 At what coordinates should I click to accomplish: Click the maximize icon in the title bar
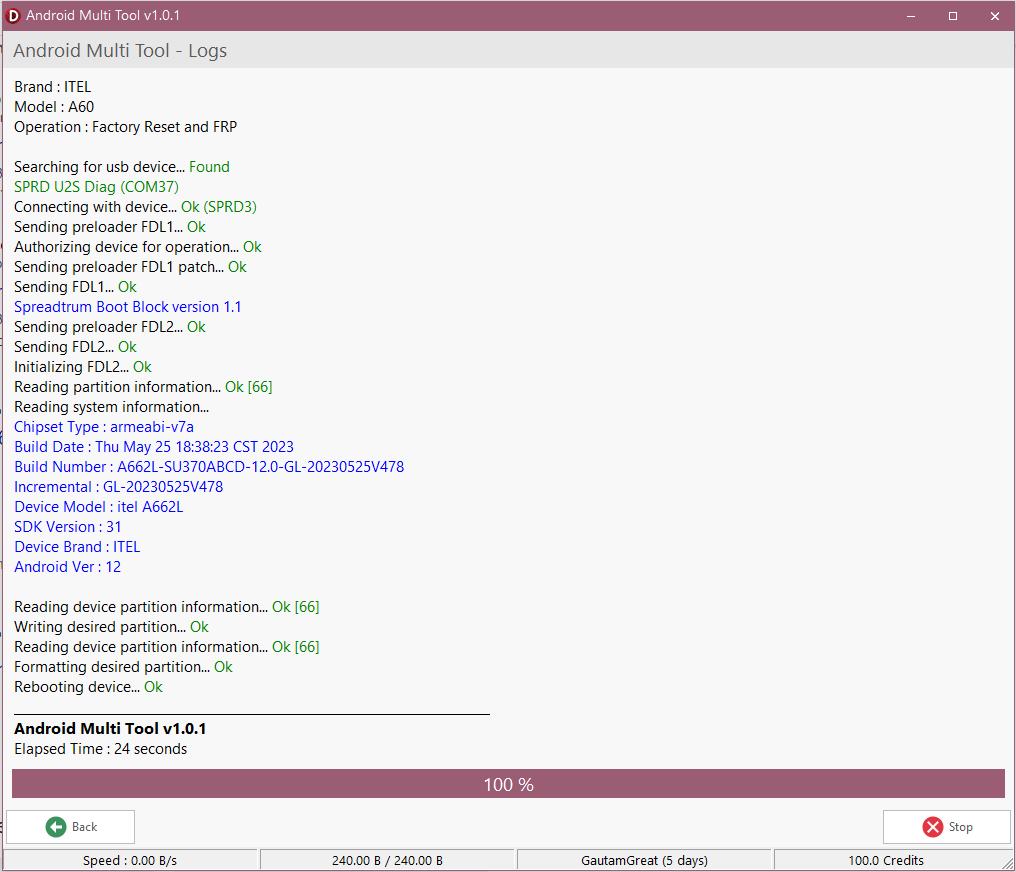pos(952,16)
